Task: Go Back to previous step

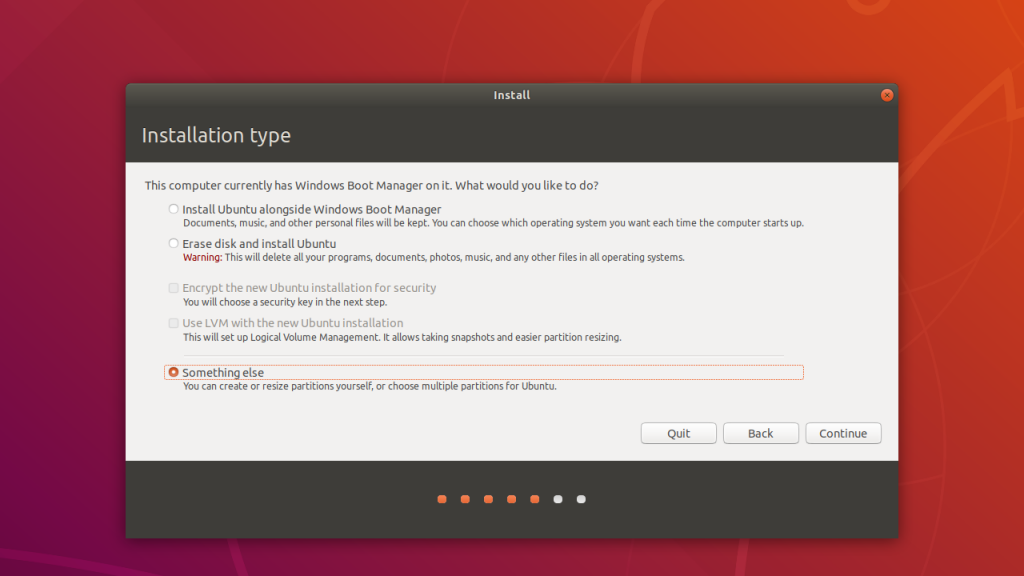Action: [x=761, y=433]
